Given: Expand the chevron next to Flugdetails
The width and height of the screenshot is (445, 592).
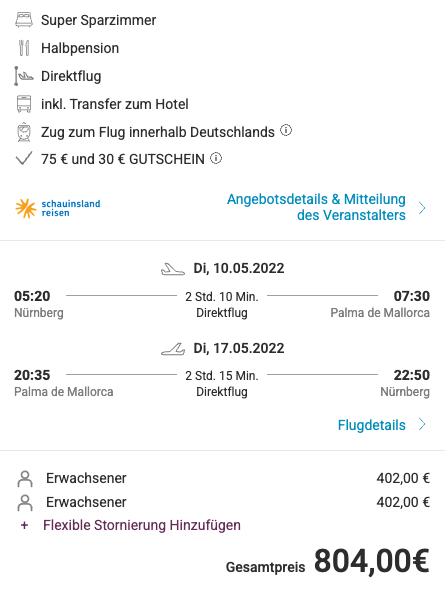Looking at the screenshot, I should click(422, 424).
